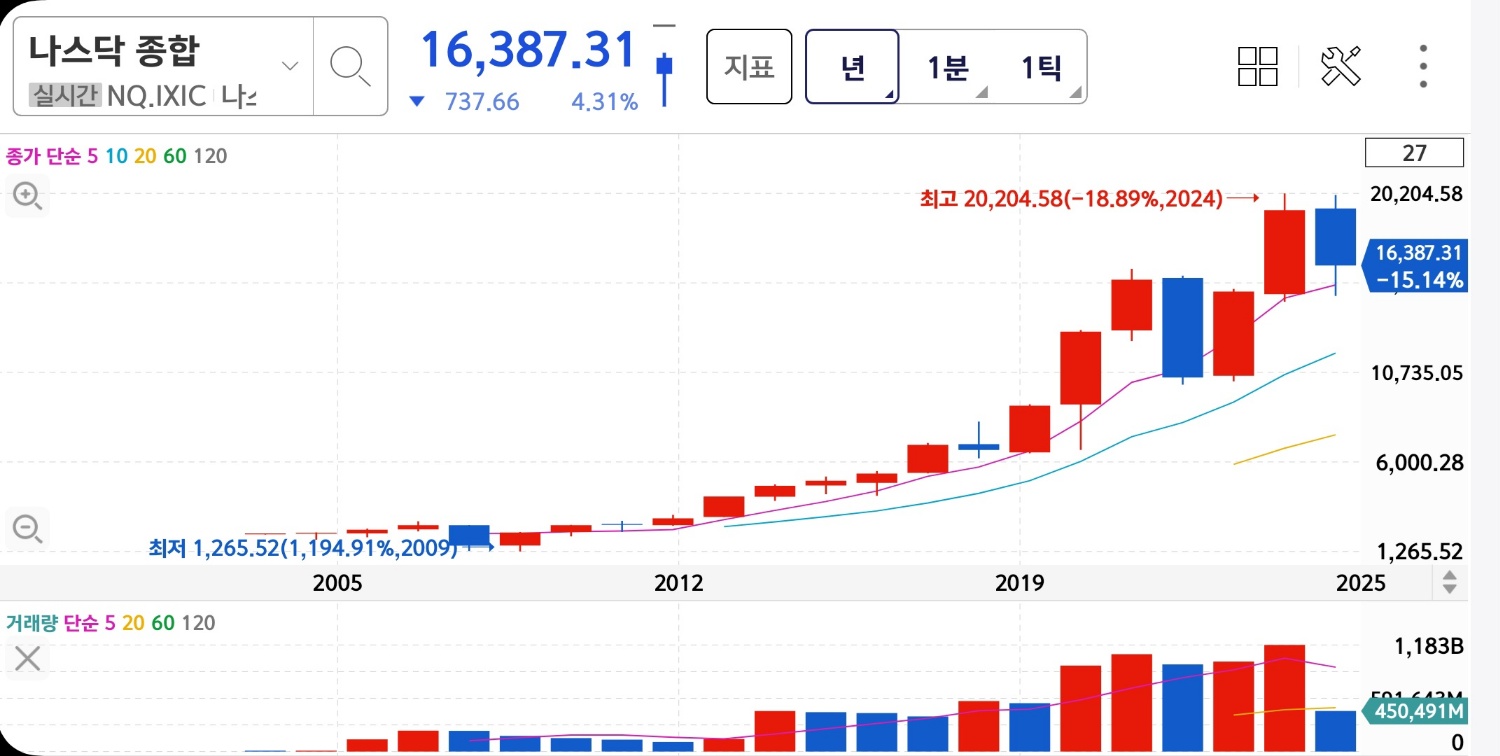Open the multi-chart grid layout icon
Screen dimensions: 1500x756
click(1258, 66)
